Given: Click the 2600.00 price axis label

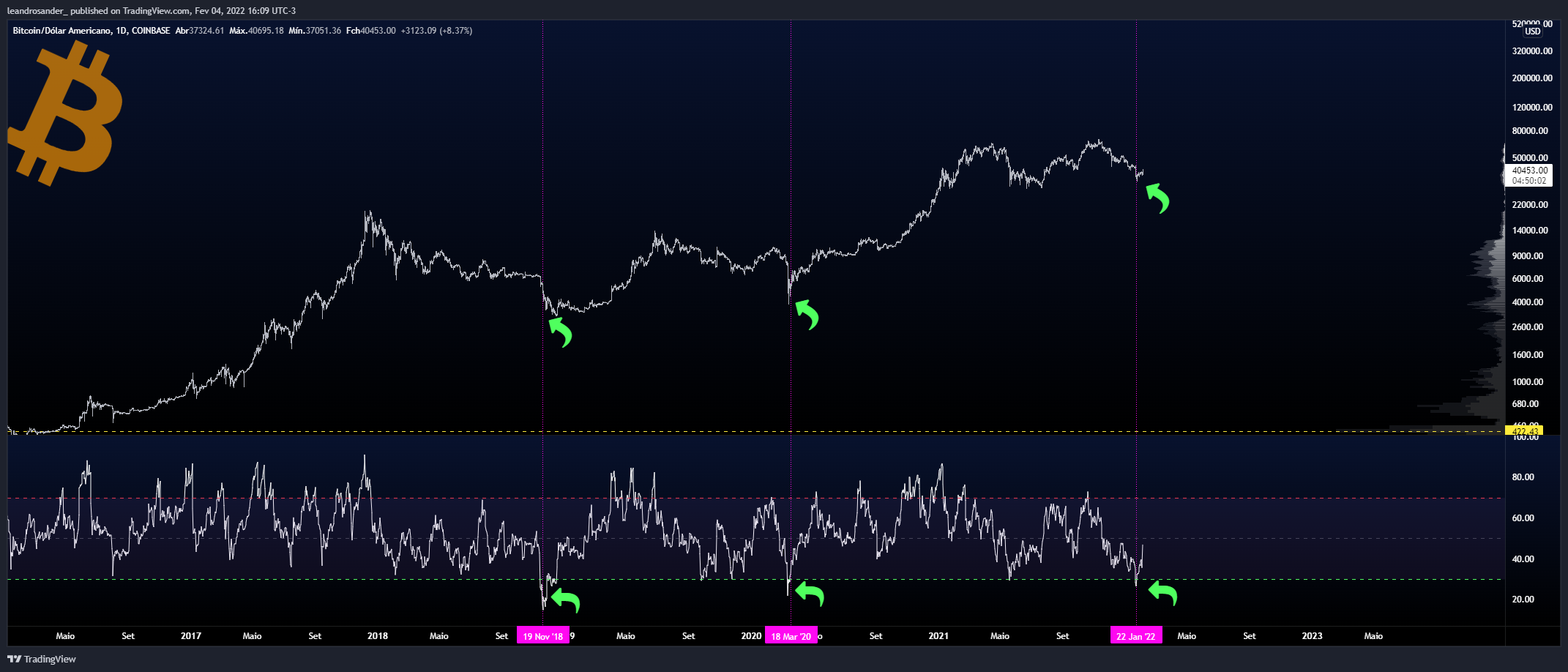Looking at the screenshot, I should pyautogui.click(x=1528, y=327).
